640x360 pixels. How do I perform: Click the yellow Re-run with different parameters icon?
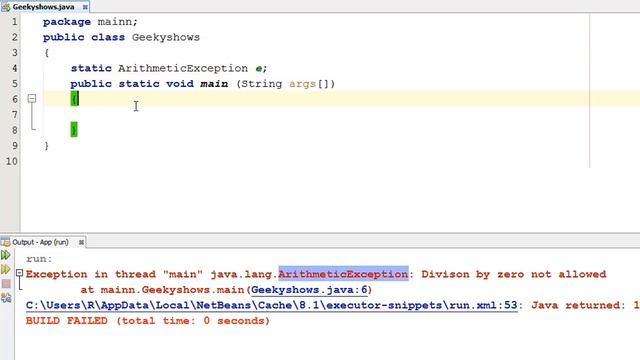(6, 269)
